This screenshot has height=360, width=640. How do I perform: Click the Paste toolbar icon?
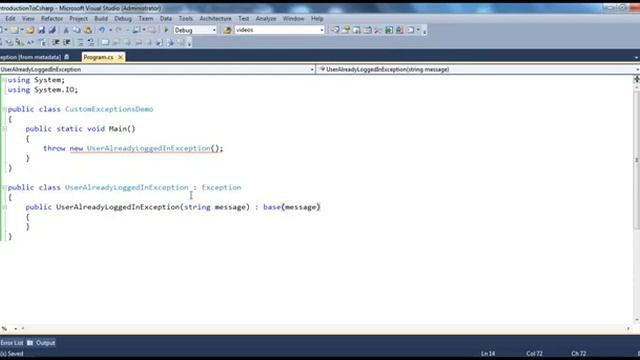tap(87, 30)
